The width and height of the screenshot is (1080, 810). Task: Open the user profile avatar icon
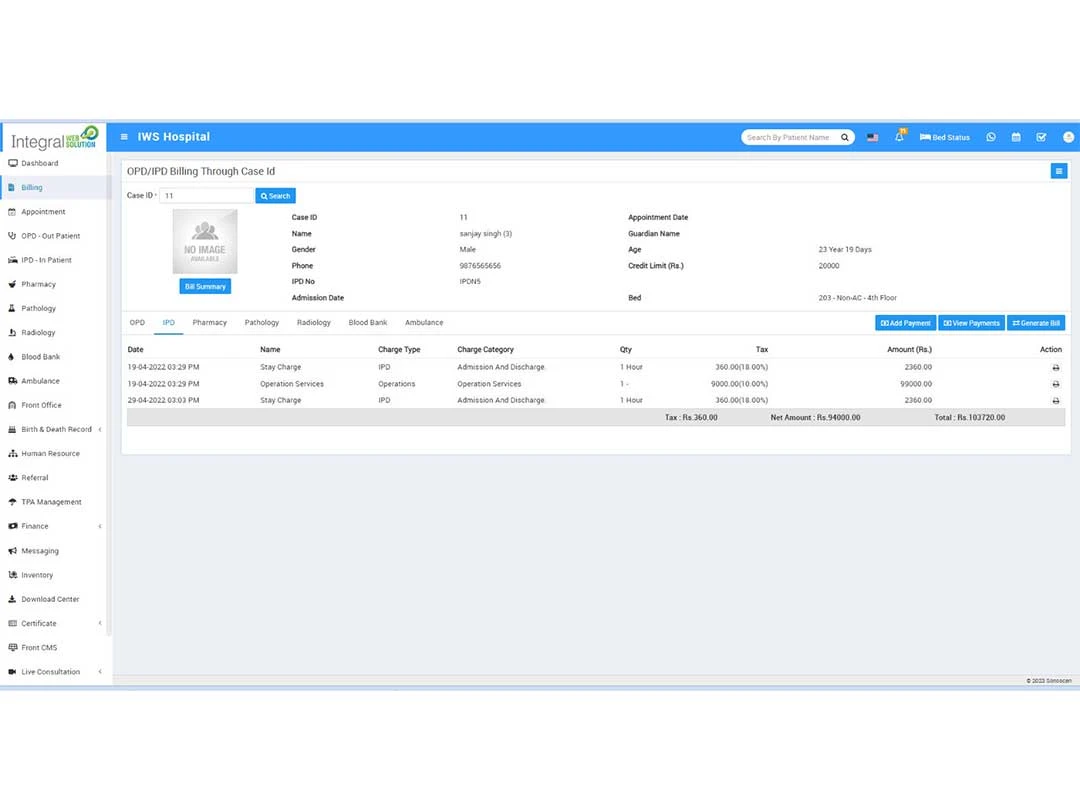pos(1067,137)
